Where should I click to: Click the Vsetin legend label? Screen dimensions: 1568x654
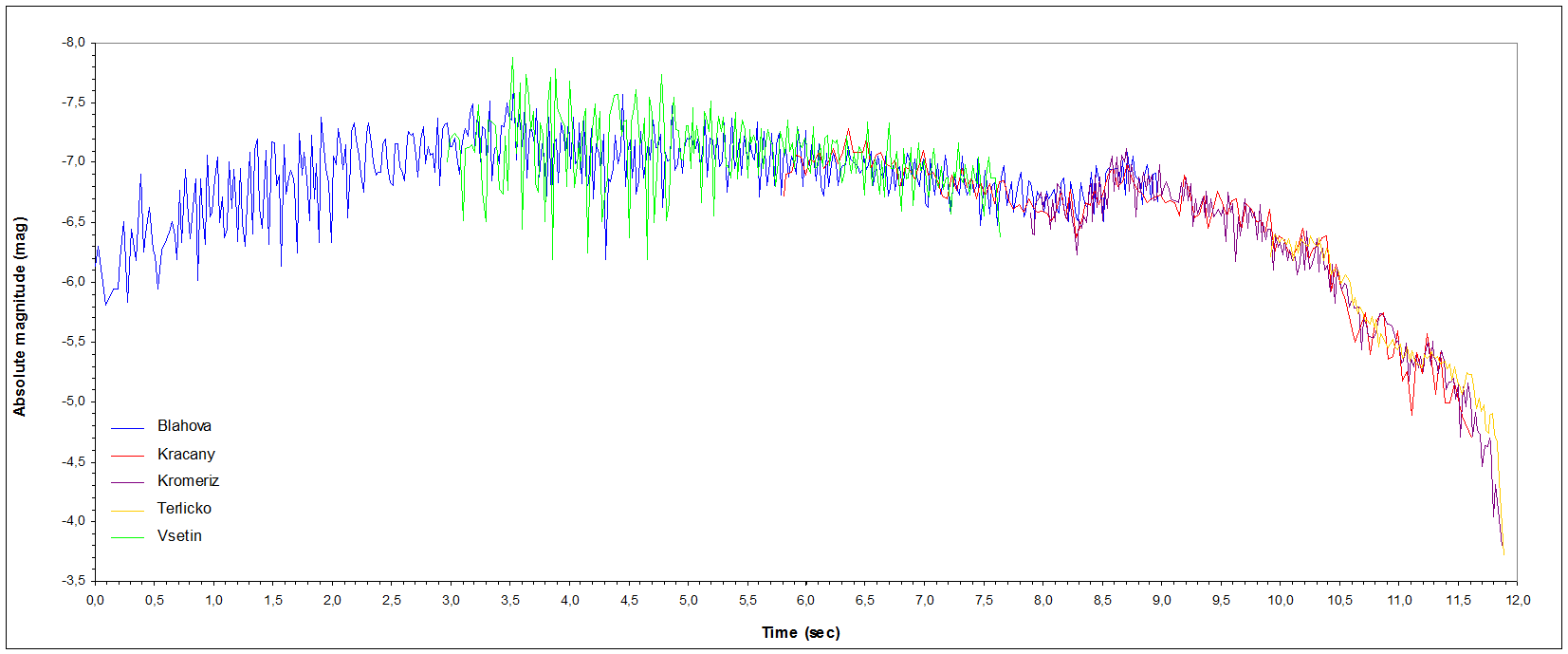179,536
